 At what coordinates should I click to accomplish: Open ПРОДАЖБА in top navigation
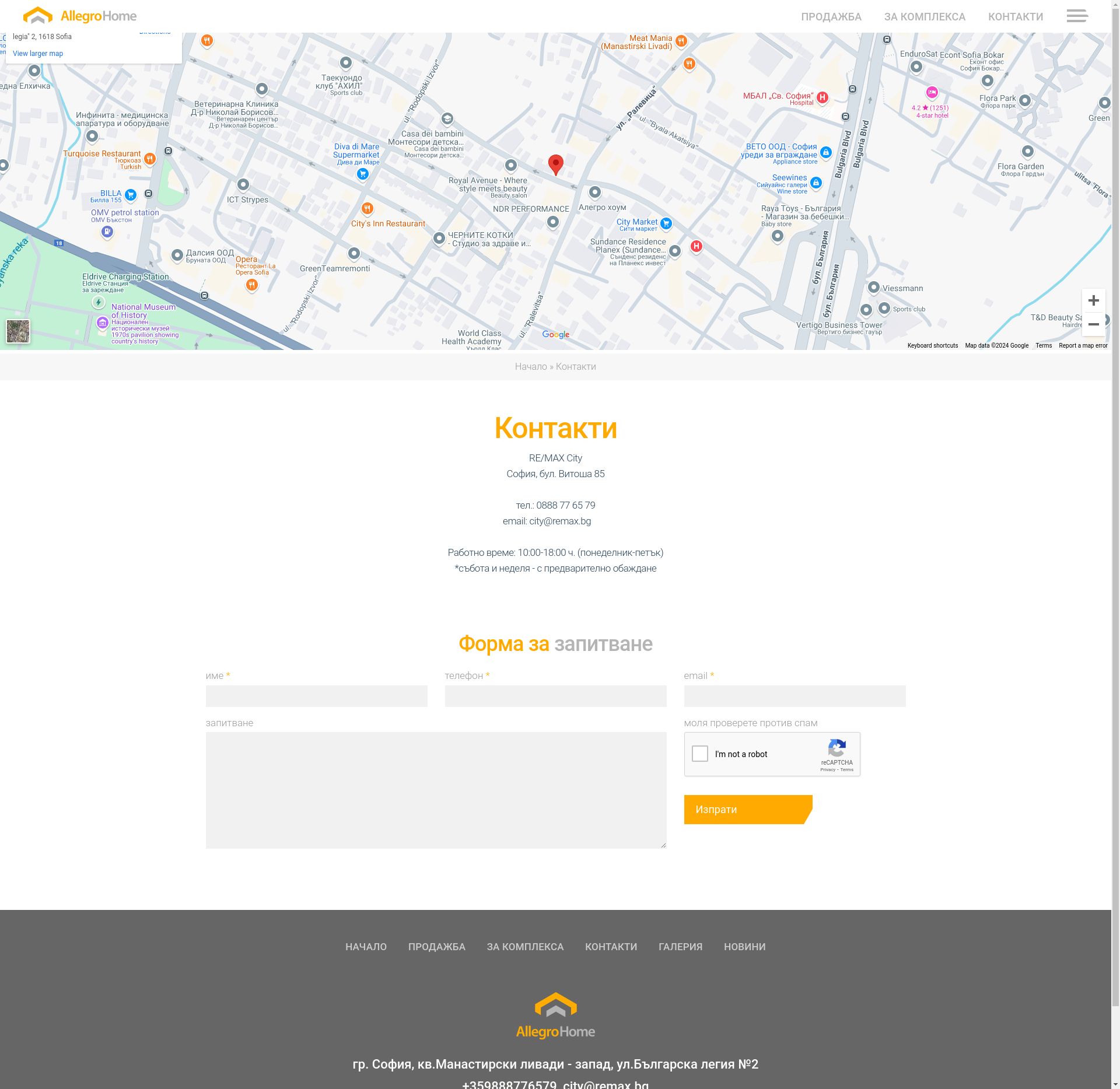pos(831,17)
